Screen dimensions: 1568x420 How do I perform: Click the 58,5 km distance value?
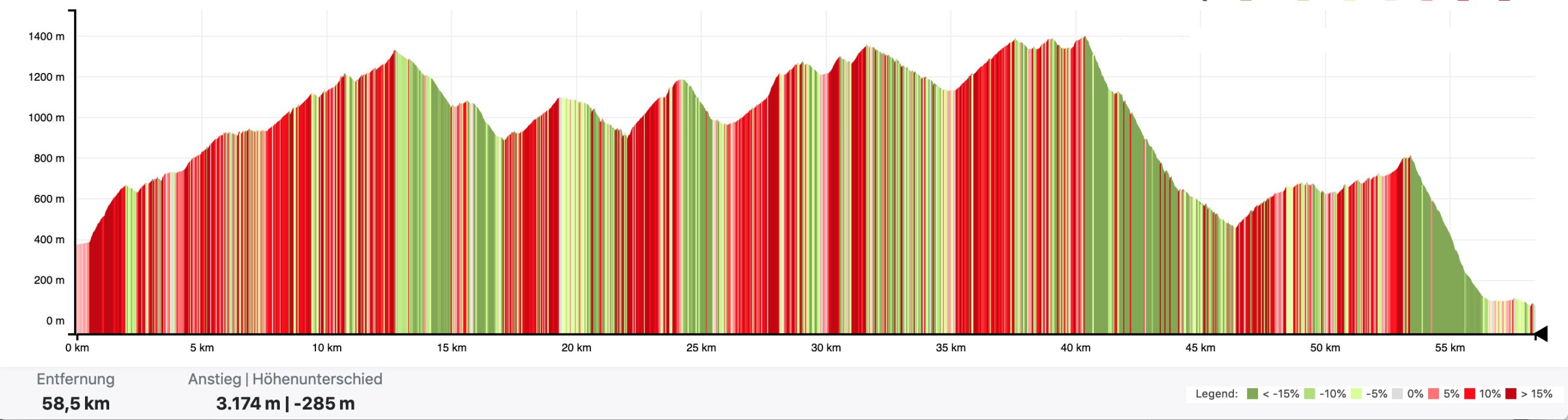75,404
